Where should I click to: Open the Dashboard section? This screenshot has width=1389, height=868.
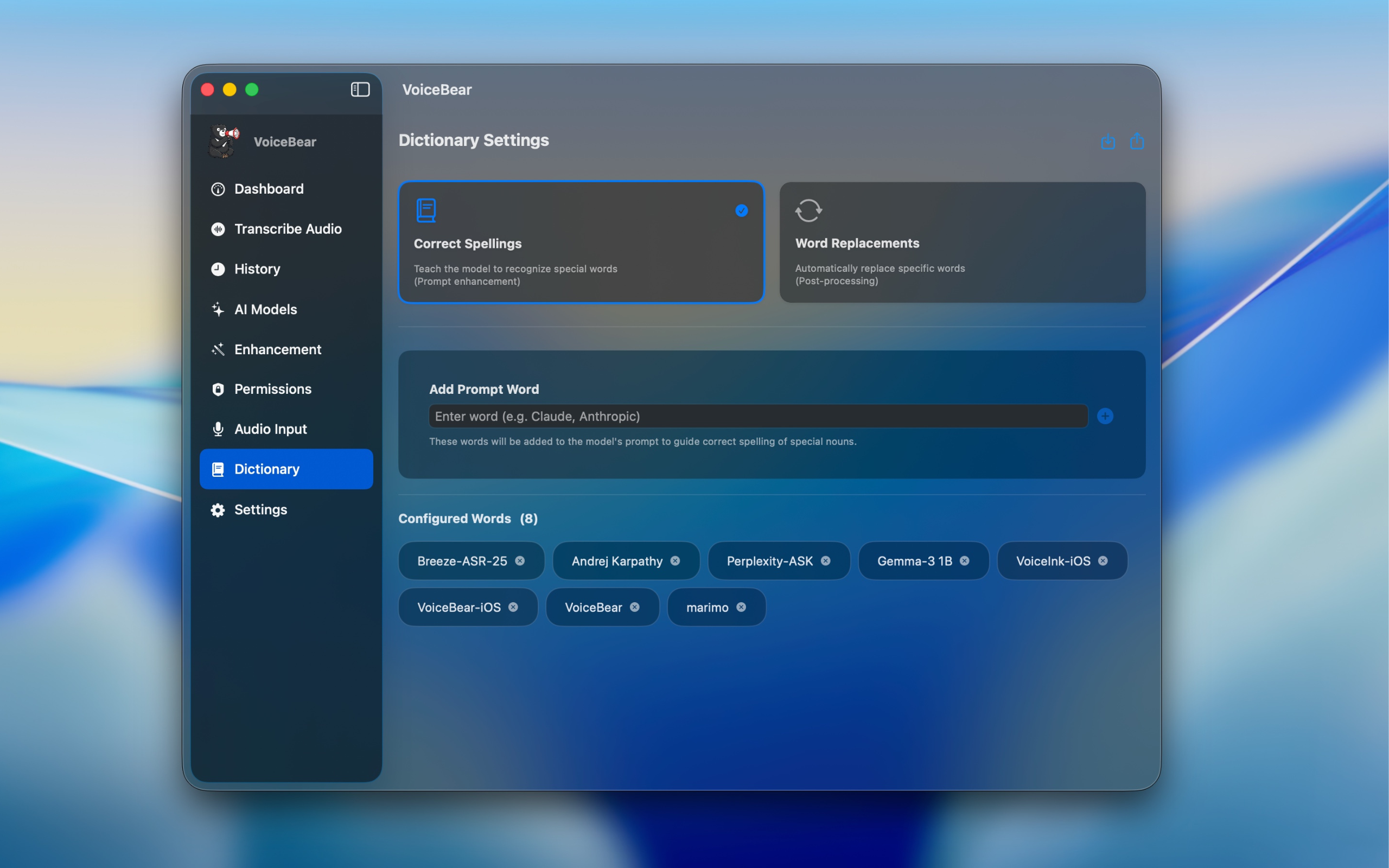click(286, 189)
